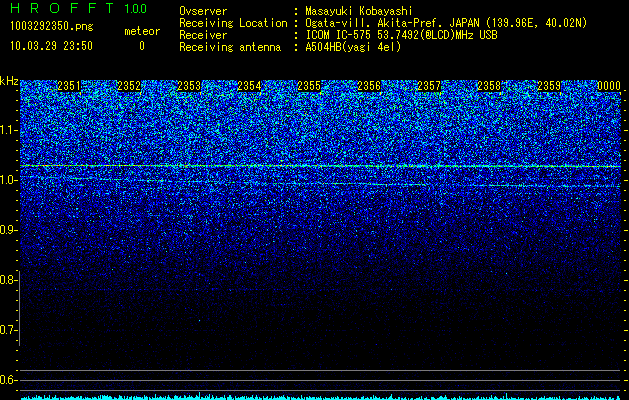Viewport: 629px width, 400px height.
Task: Click the date stamp 10.03.29 23:50
Action: (52, 46)
